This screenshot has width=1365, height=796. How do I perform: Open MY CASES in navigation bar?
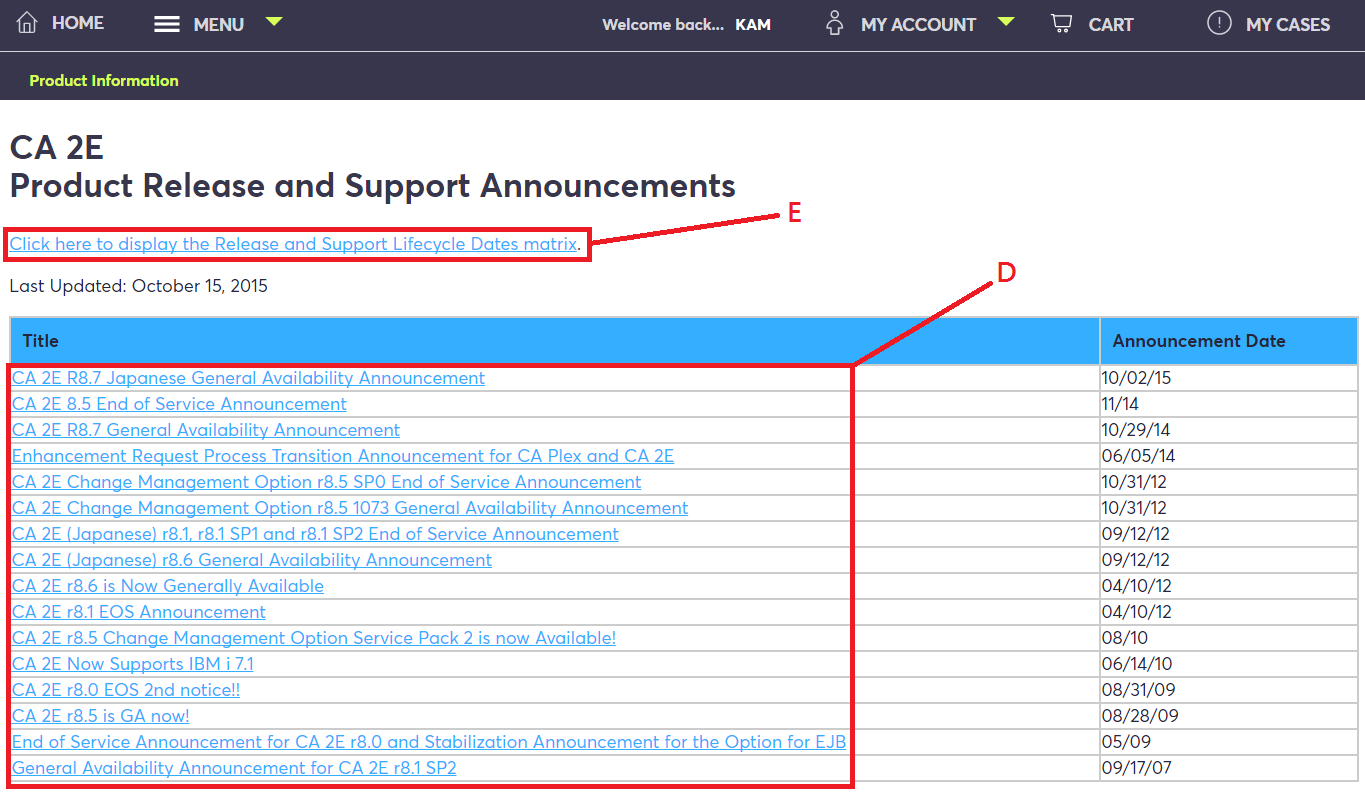pyautogui.click(x=1288, y=25)
